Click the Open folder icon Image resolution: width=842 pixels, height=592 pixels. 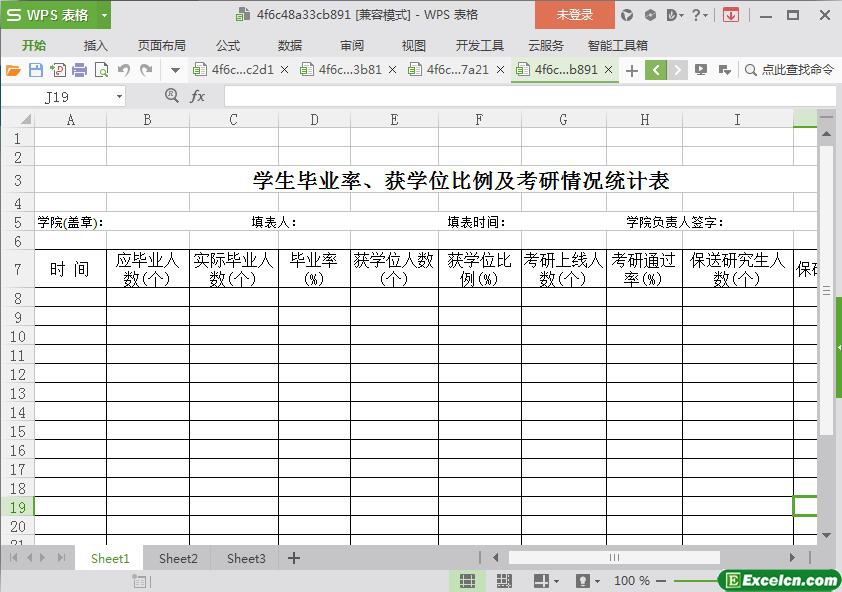click(x=13, y=70)
